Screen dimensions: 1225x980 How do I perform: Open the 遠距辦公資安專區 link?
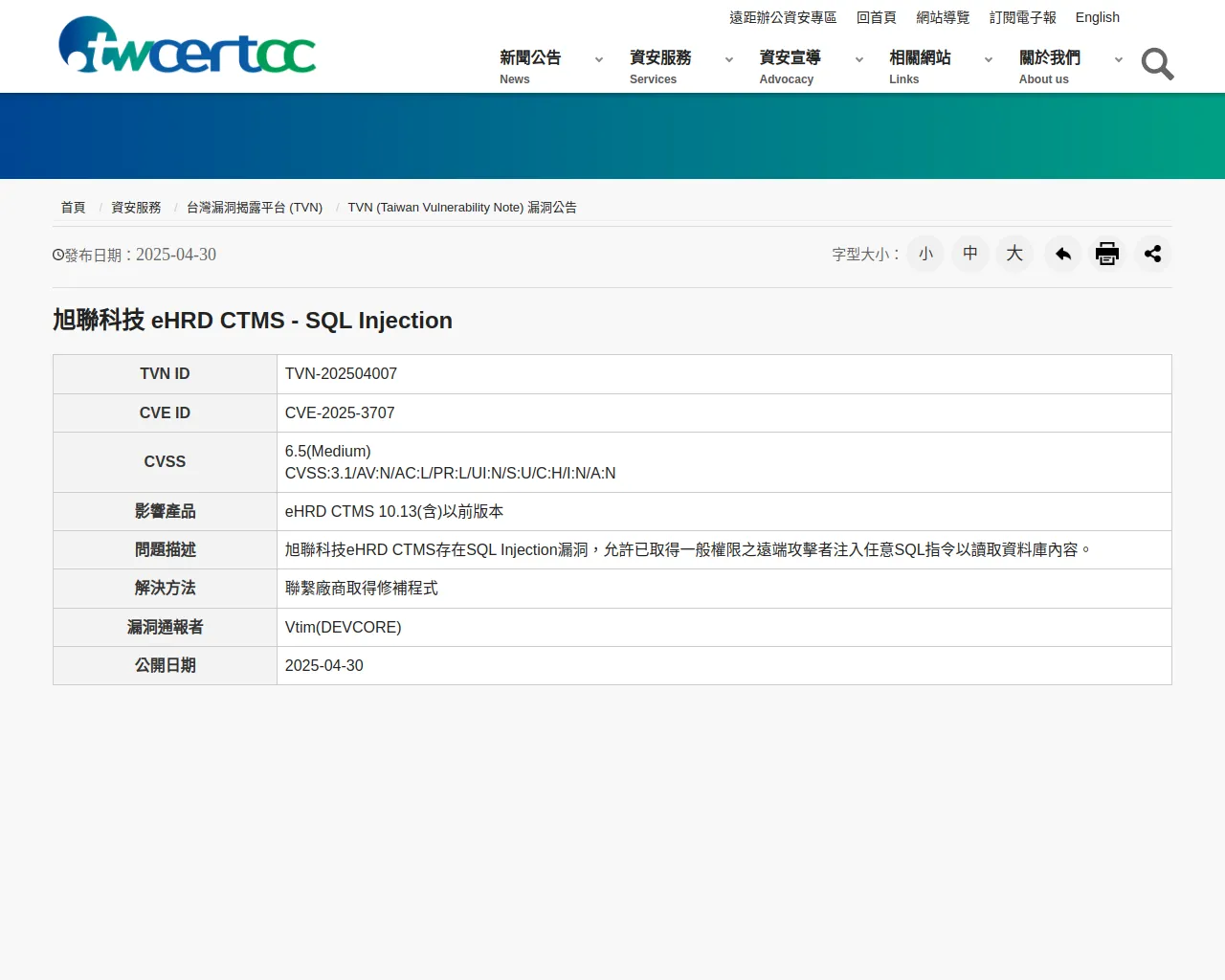(x=783, y=17)
